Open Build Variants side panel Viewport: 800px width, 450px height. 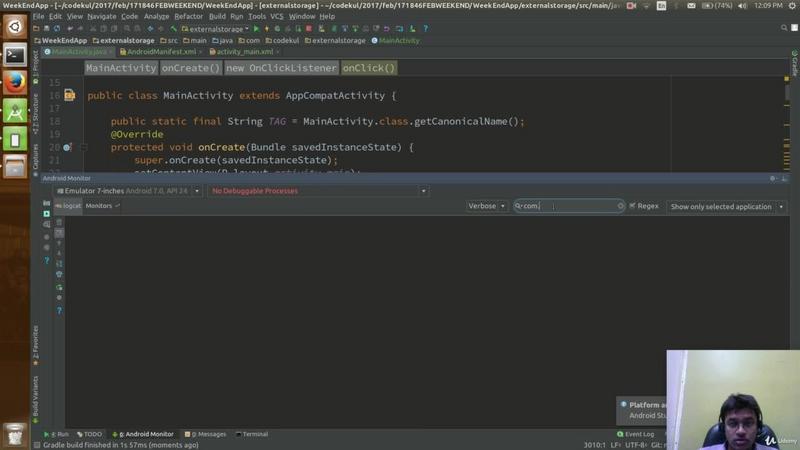click(x=35, y=399)
